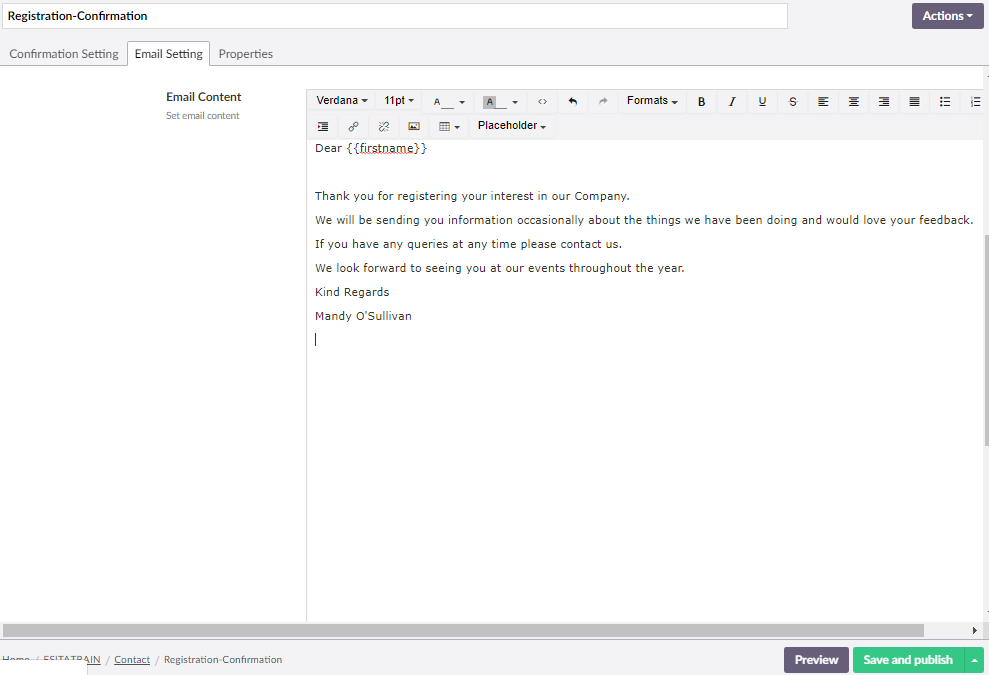989x675 pixels.
Task: Click the insert link icon
Action: (x=353, y=127)
